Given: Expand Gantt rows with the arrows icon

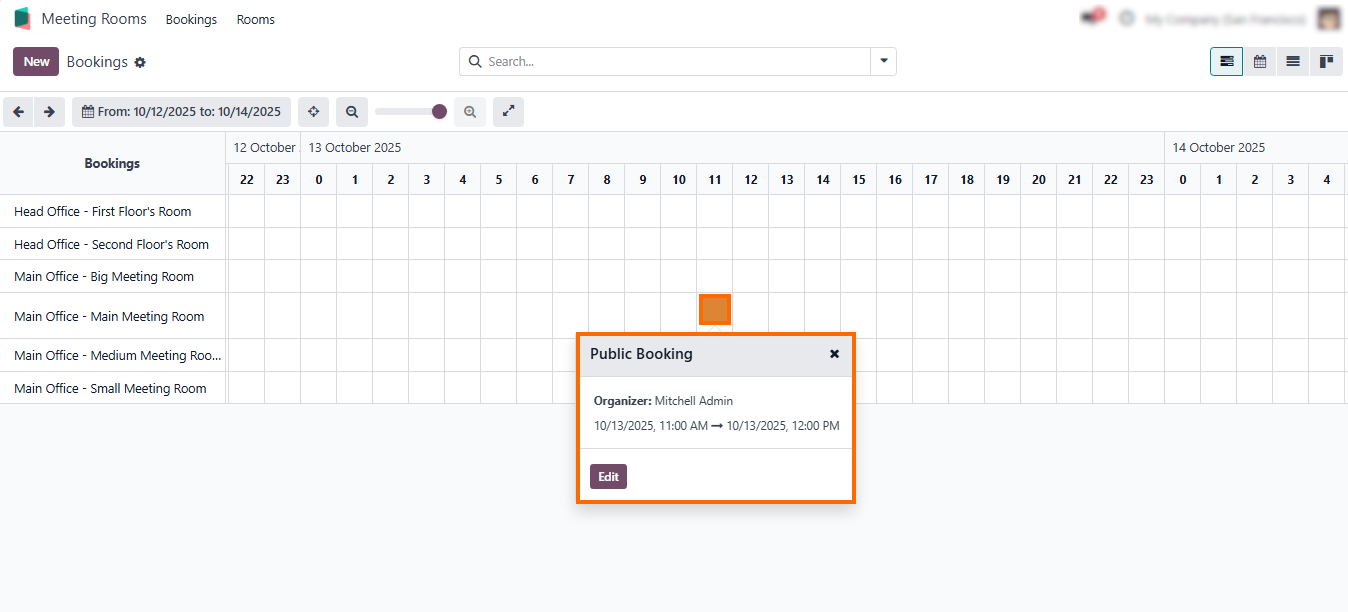Looking at the screenshot, I should 508,112.
